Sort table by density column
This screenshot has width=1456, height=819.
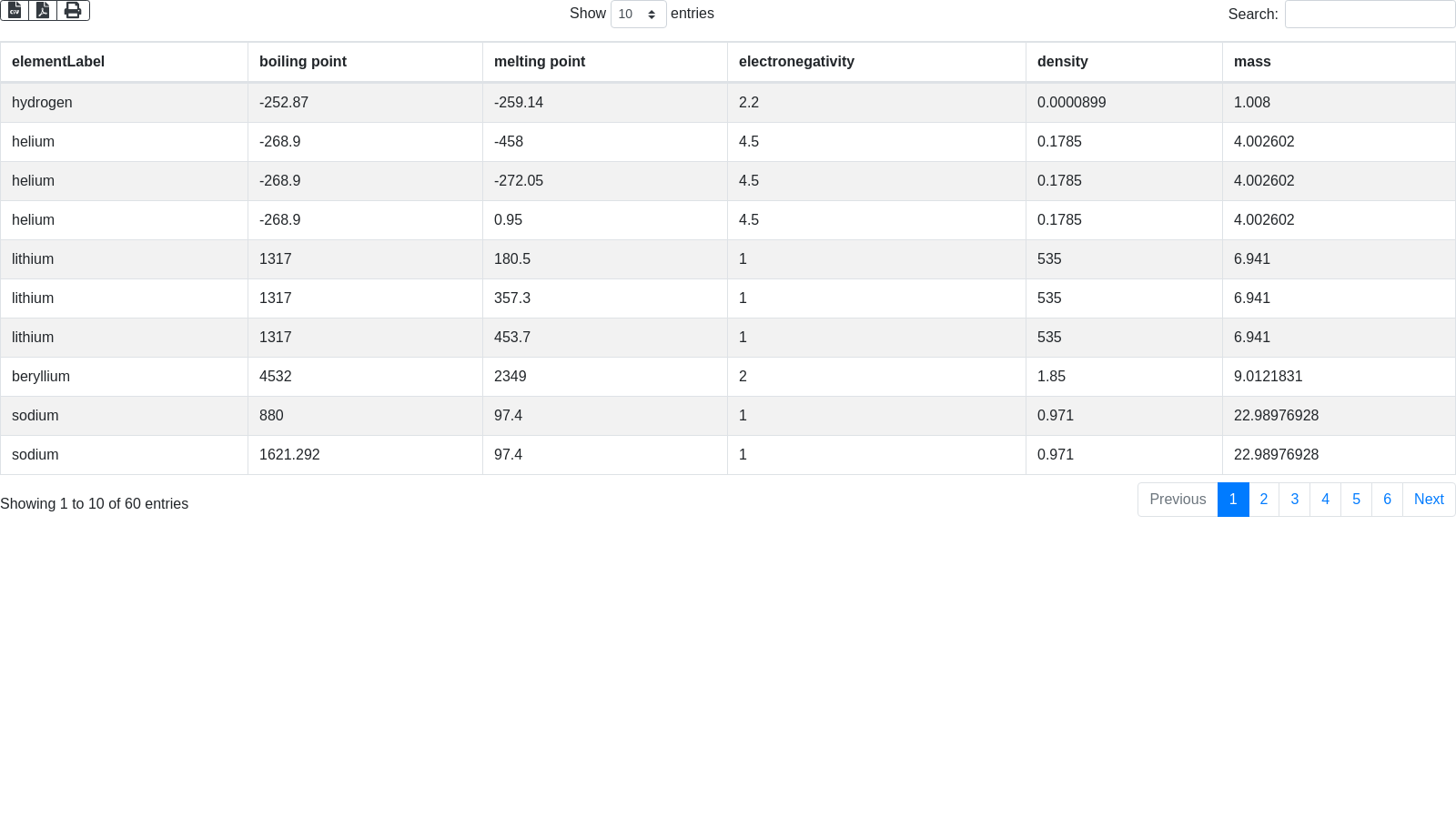tap(1063, 62)
